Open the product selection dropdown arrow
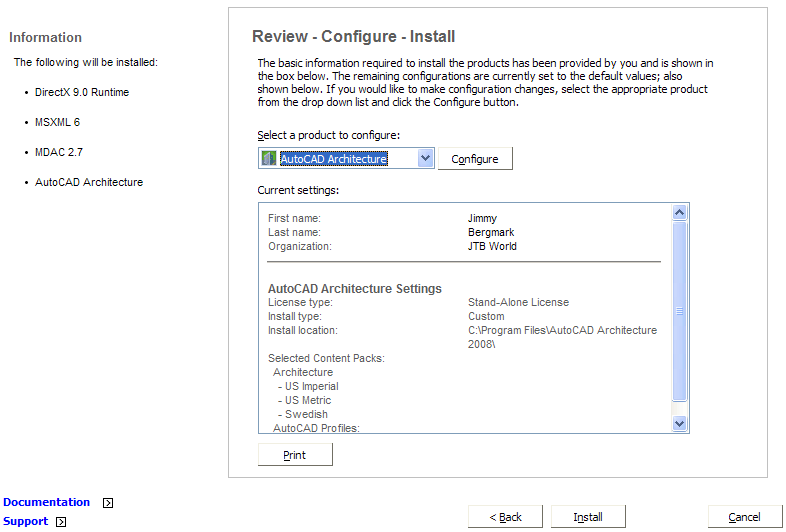The height and width of the screenshot is (532, 786). point(425,158)
